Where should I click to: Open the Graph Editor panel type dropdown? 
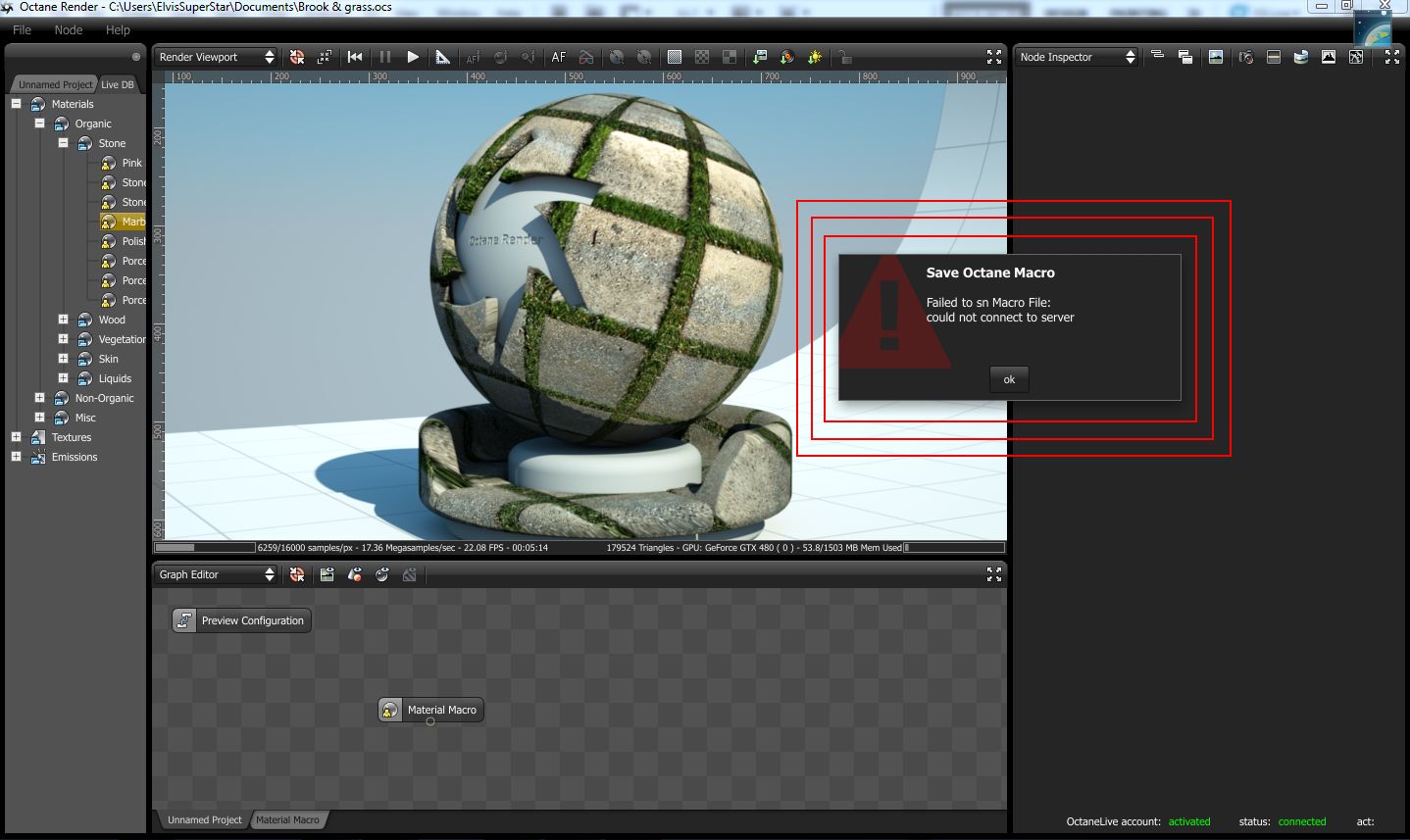click(x=217, y=574)
